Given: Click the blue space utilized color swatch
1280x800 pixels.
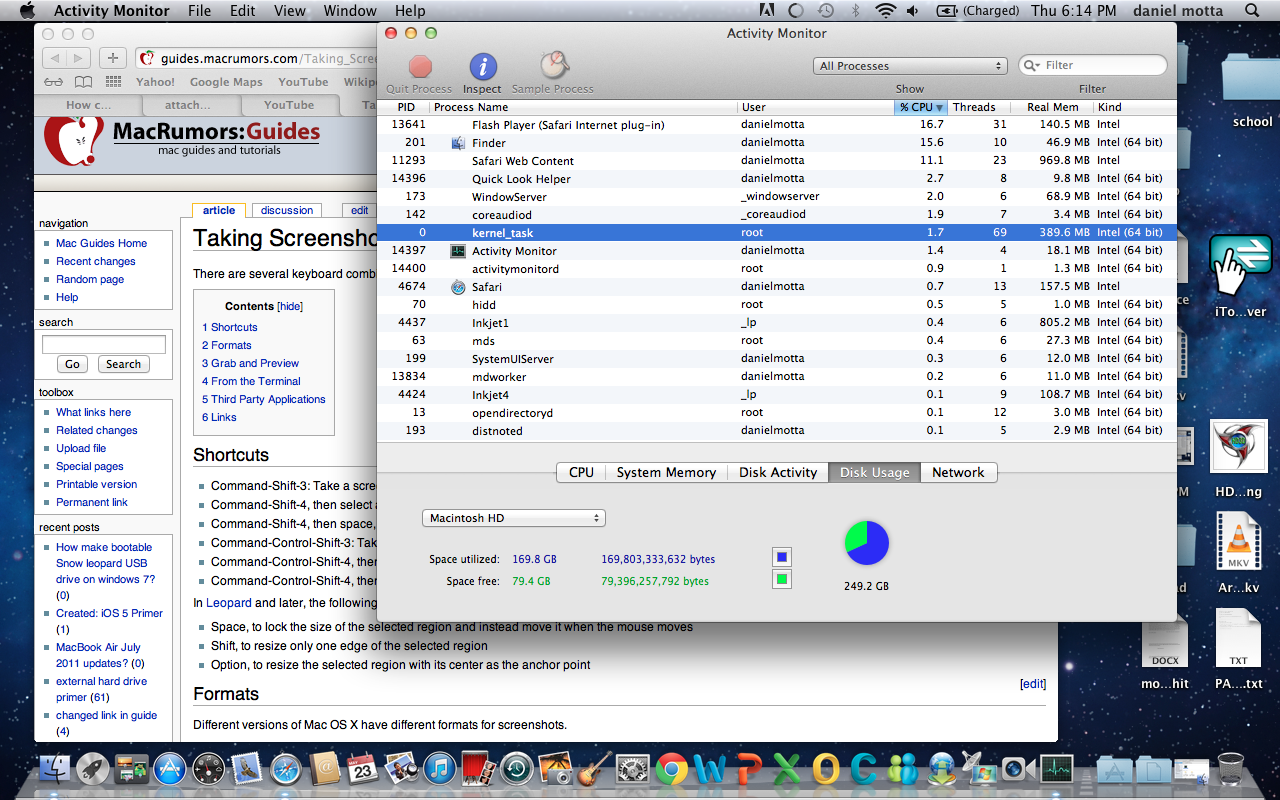Looking at the screenshot, I should click(x=782, y=558).
